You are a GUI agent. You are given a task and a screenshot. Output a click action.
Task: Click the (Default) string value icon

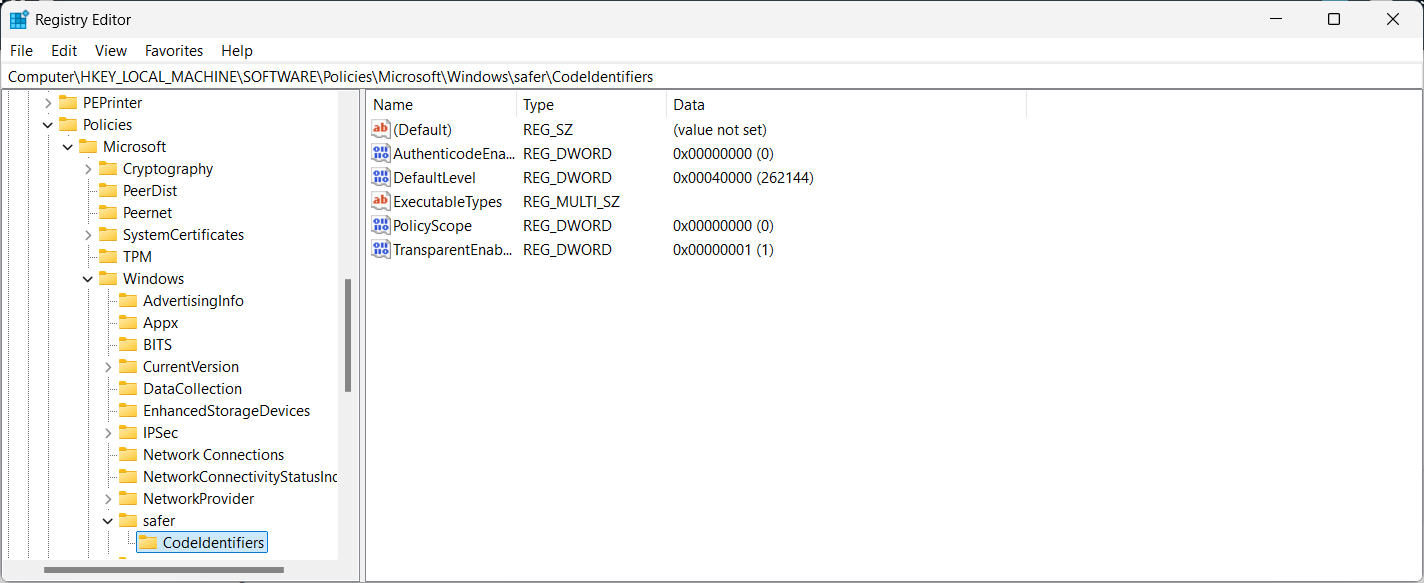tap(381, 130)
